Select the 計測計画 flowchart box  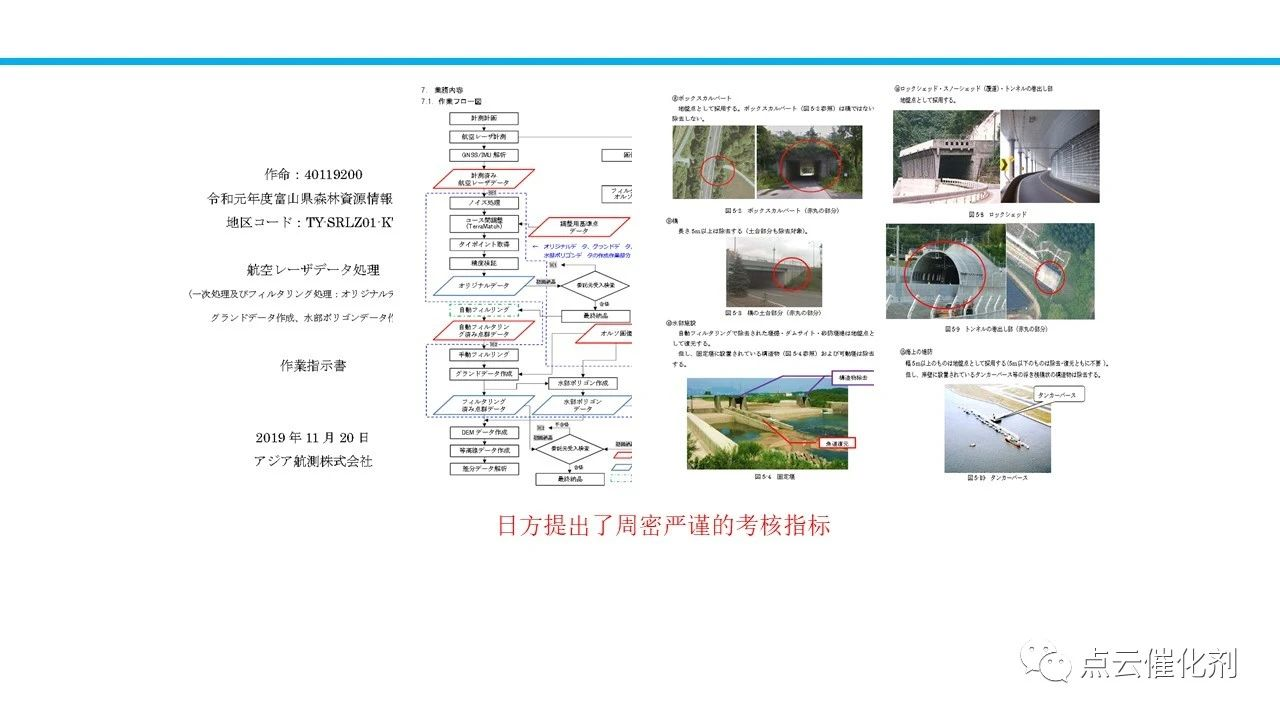click(x=484, y=118)
